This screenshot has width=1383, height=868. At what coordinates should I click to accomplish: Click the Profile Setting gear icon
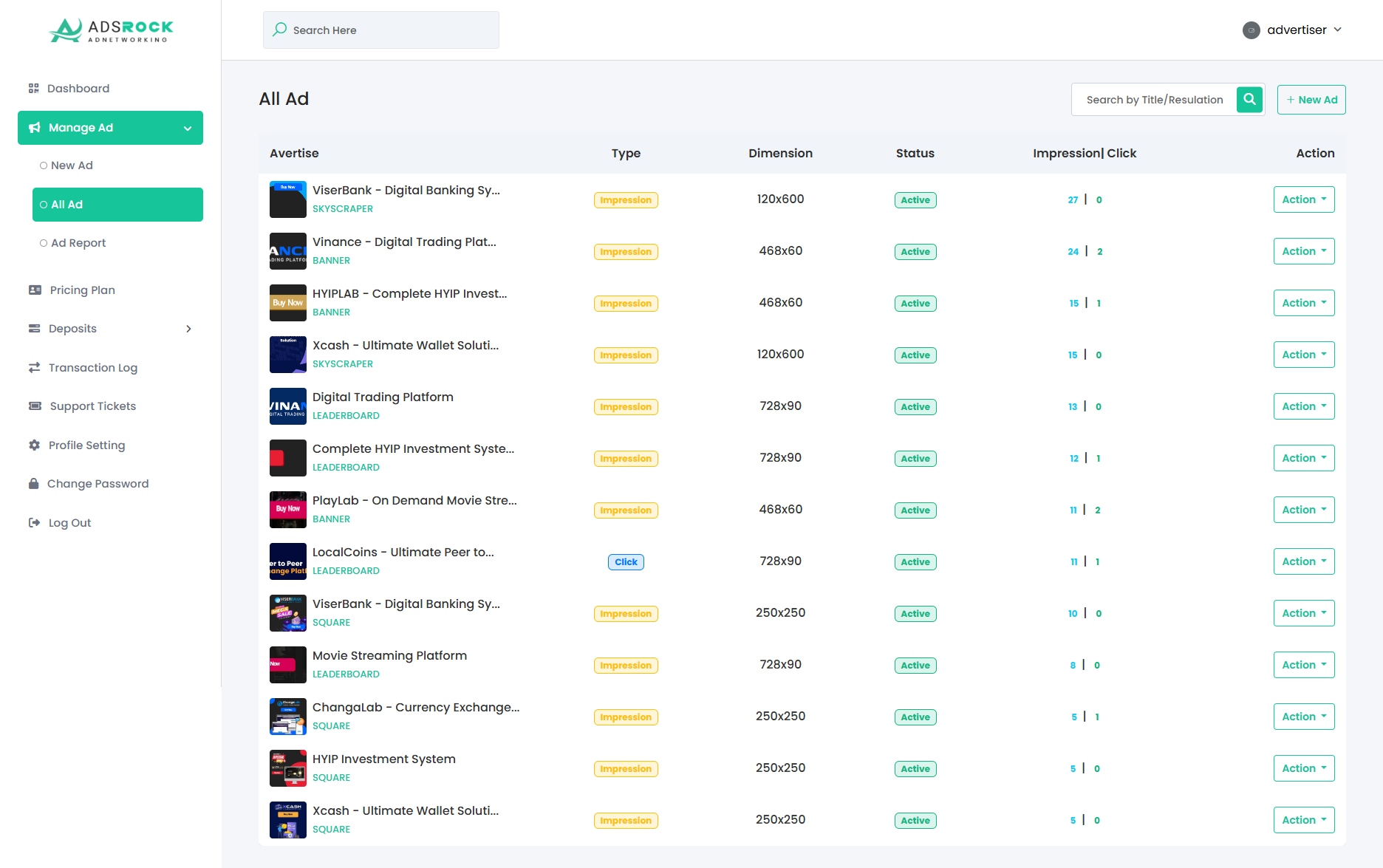coord(34,445)
